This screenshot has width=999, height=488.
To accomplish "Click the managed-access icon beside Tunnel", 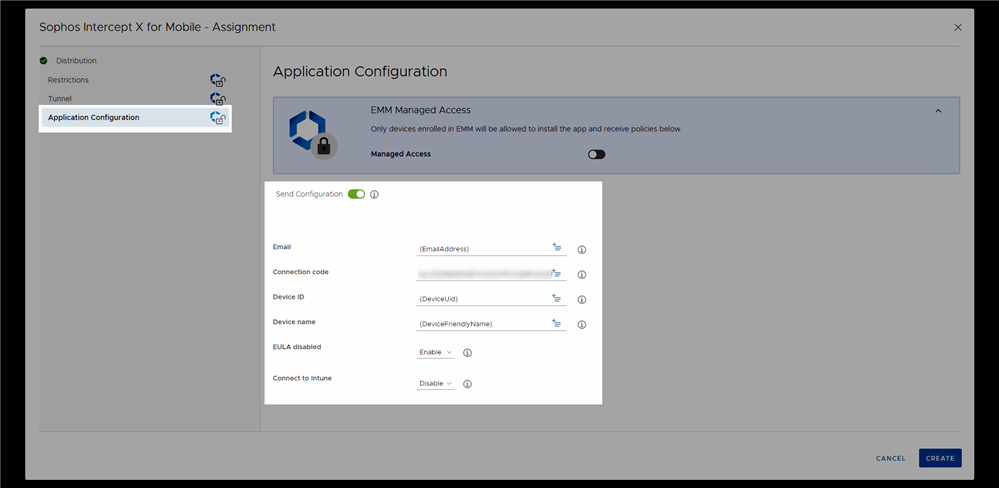I will pyautogui.click(x=218, y=99).
